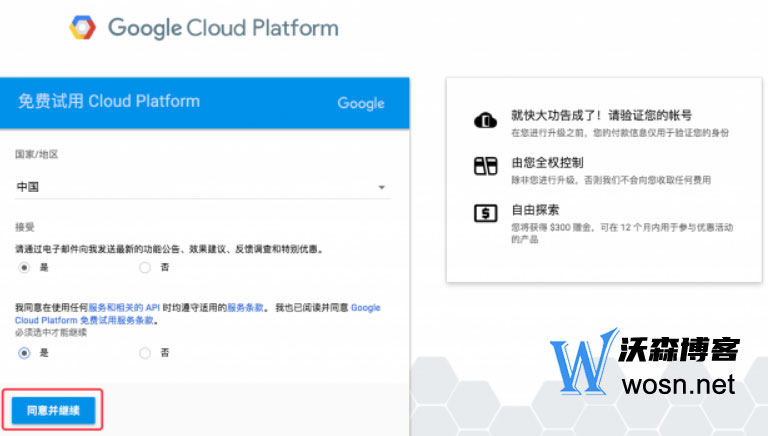
Task: Click the 由您全权控制 heading
Action: click(547, 163)
